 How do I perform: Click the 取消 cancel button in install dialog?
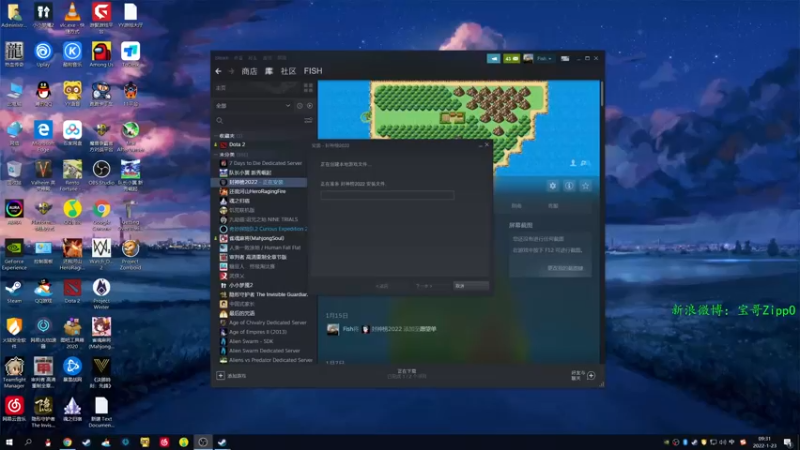tap(470, 286)
